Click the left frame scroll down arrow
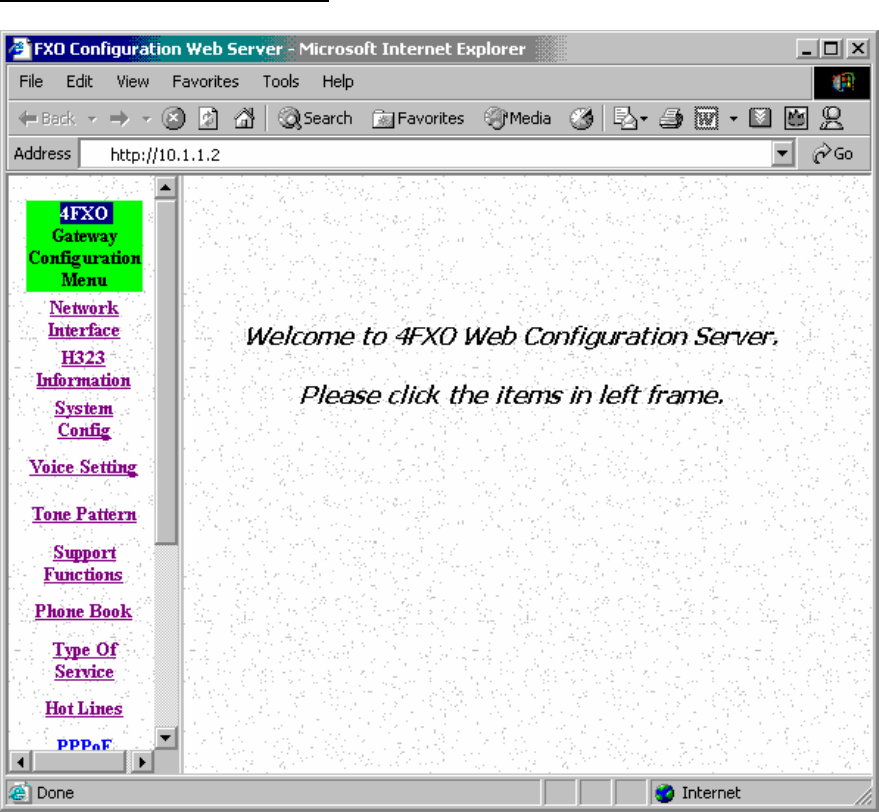 166,739
